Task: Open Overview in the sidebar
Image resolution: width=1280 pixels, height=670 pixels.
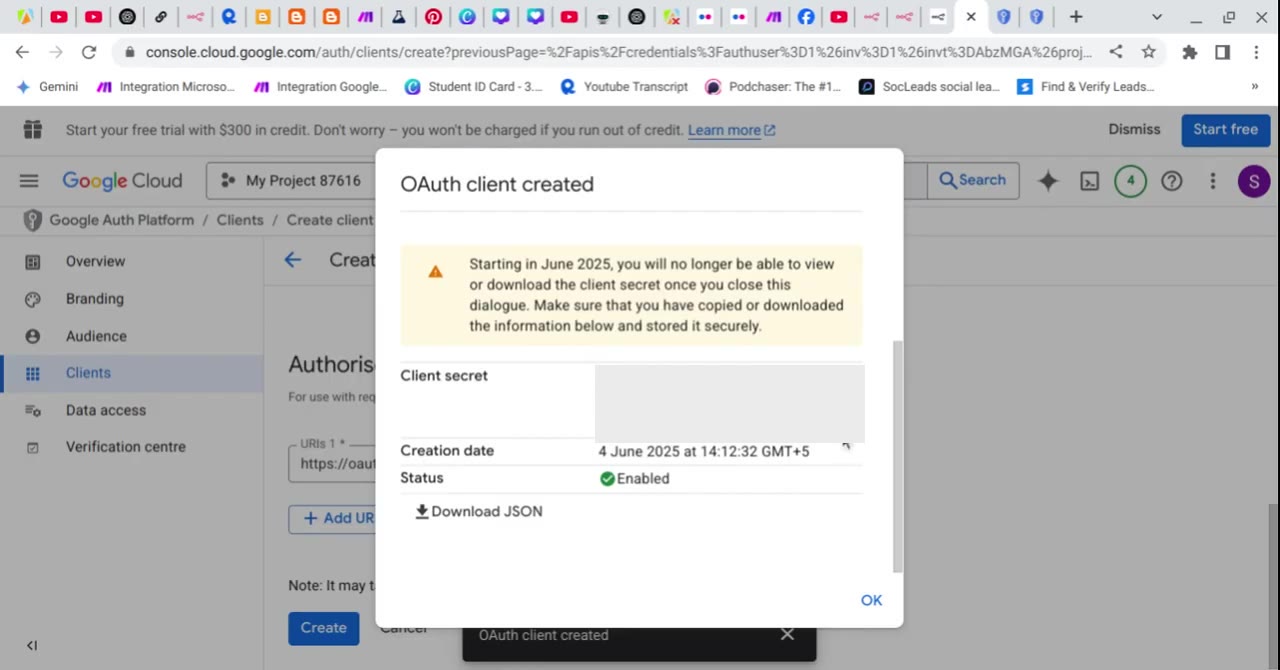Action: 95,261
